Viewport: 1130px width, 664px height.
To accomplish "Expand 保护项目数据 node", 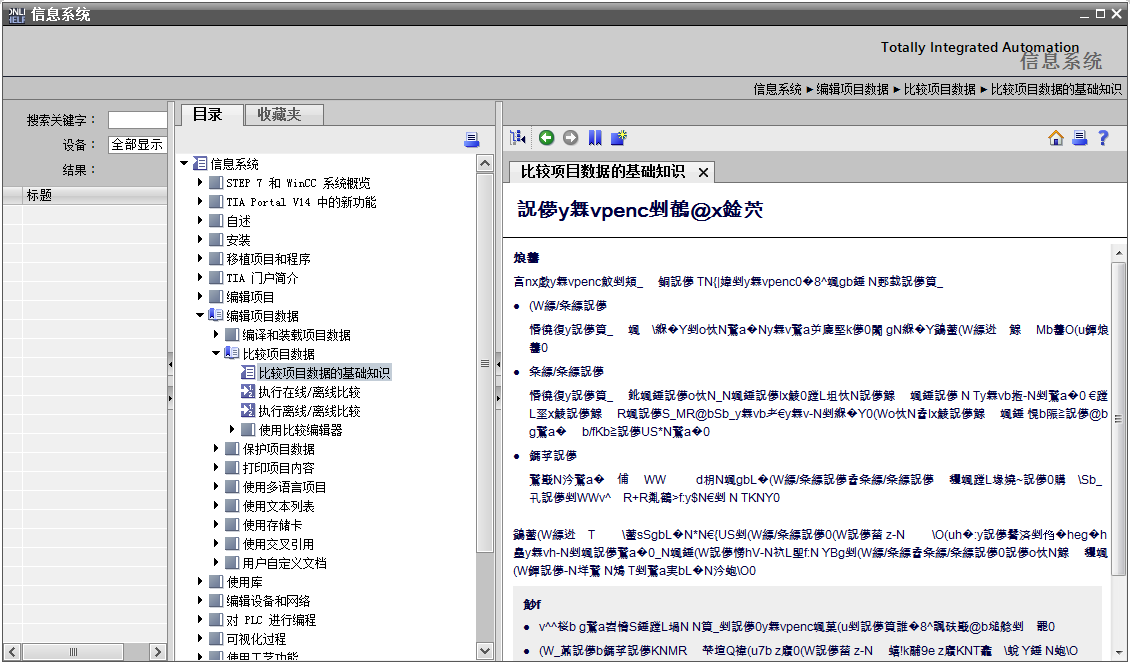I will click(x=215, y=448).
